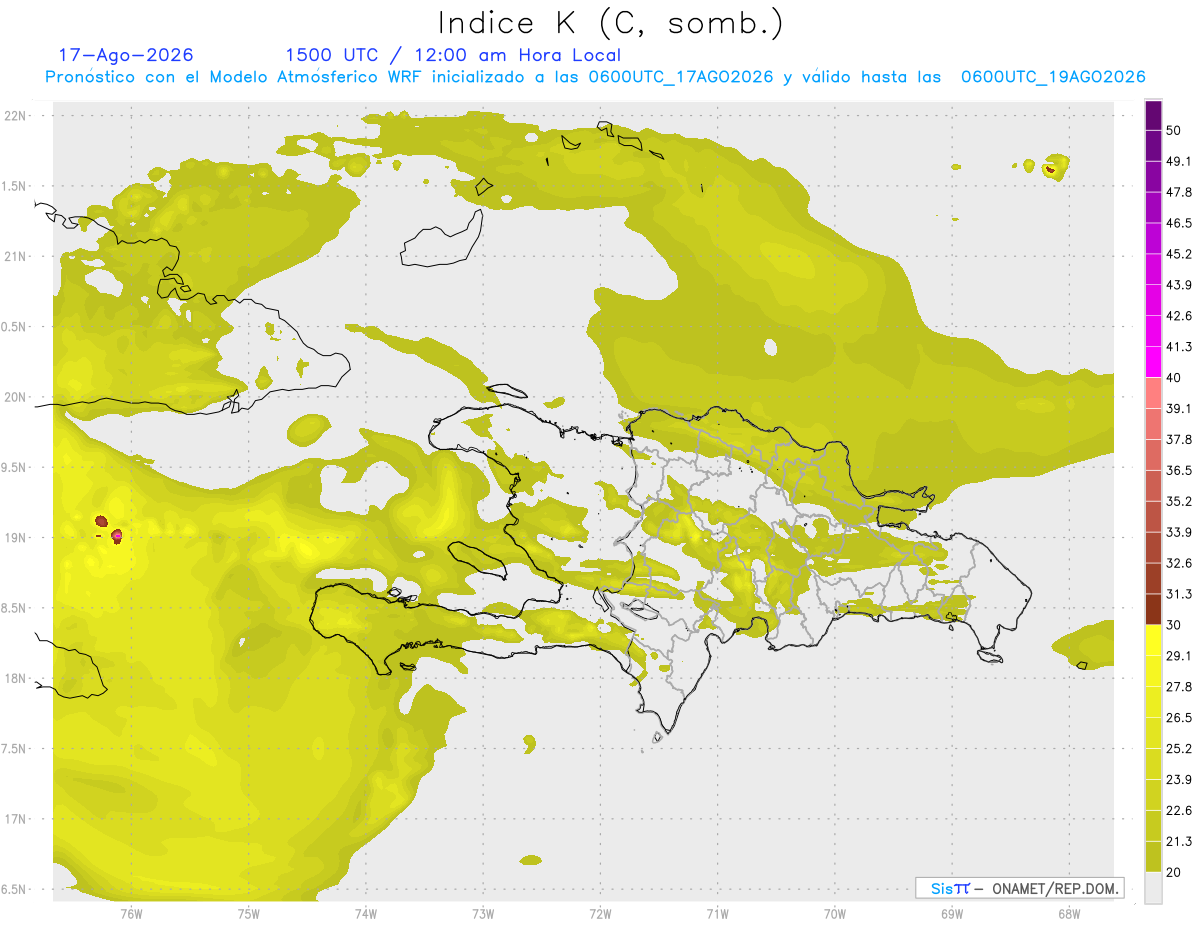1200x927 pixels.
Task: Click the dark purple swatch above 50
Action: pyautogui.click(x=1154, y=116)
